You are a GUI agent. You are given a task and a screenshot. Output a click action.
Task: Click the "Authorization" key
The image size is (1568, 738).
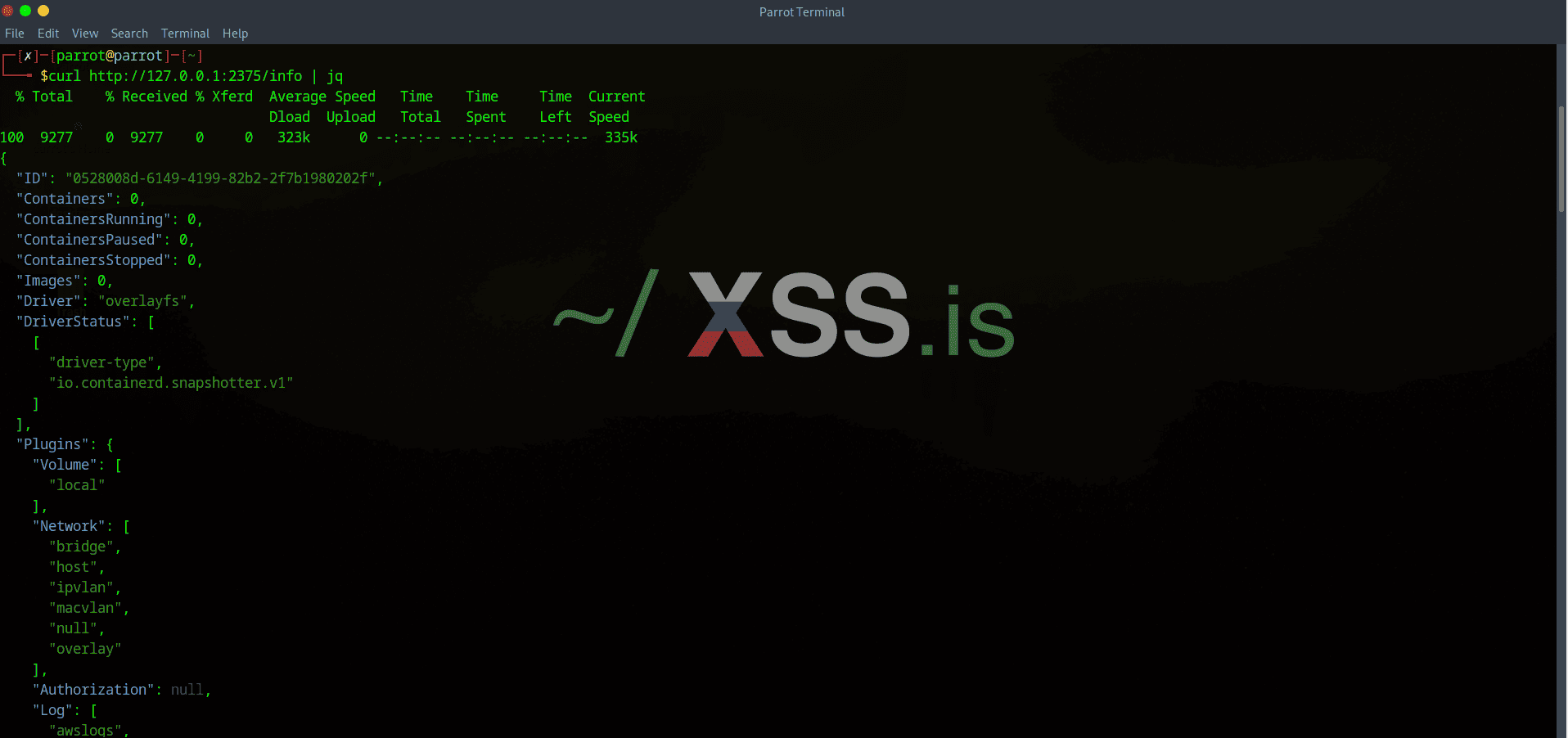click(93, 690)
